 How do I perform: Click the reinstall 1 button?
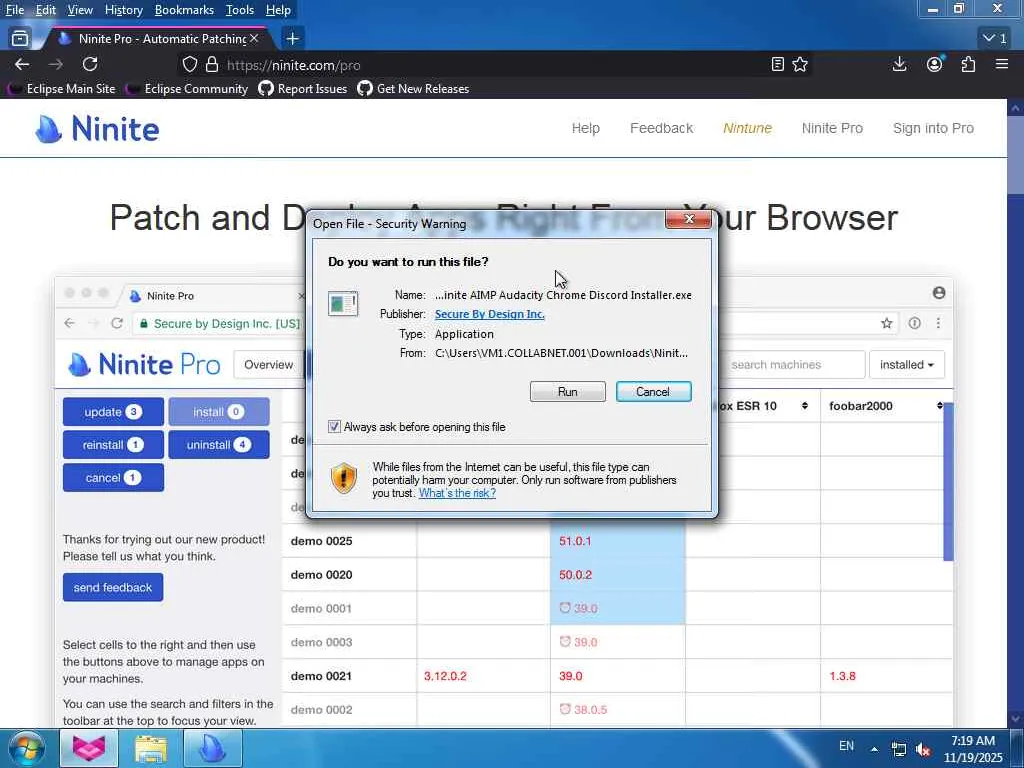coord(113,445)
